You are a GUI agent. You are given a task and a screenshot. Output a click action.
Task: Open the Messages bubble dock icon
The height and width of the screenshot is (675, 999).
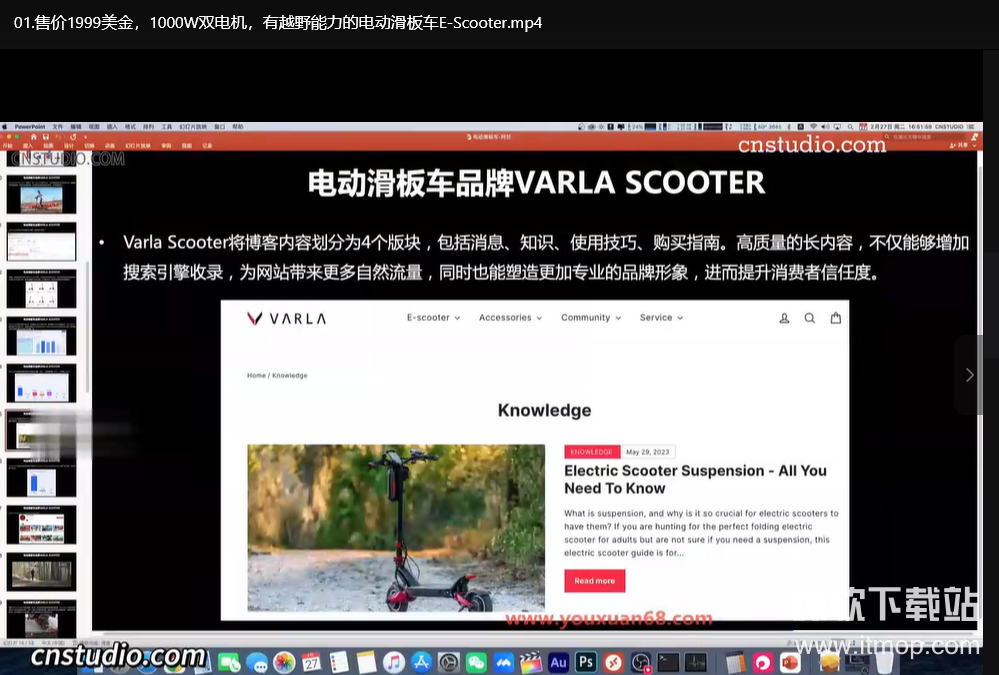(257, 663)
